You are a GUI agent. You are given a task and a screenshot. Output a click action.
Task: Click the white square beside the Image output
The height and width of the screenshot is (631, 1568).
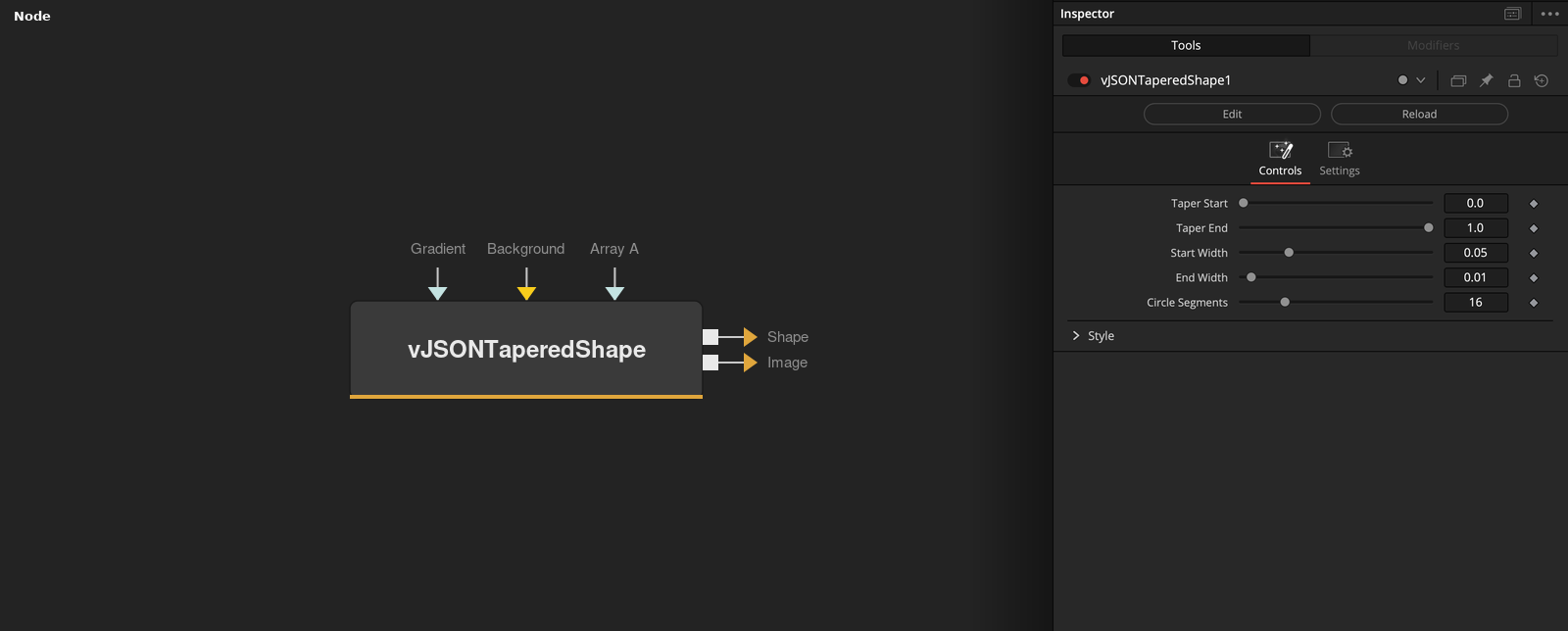coord(710,363)
